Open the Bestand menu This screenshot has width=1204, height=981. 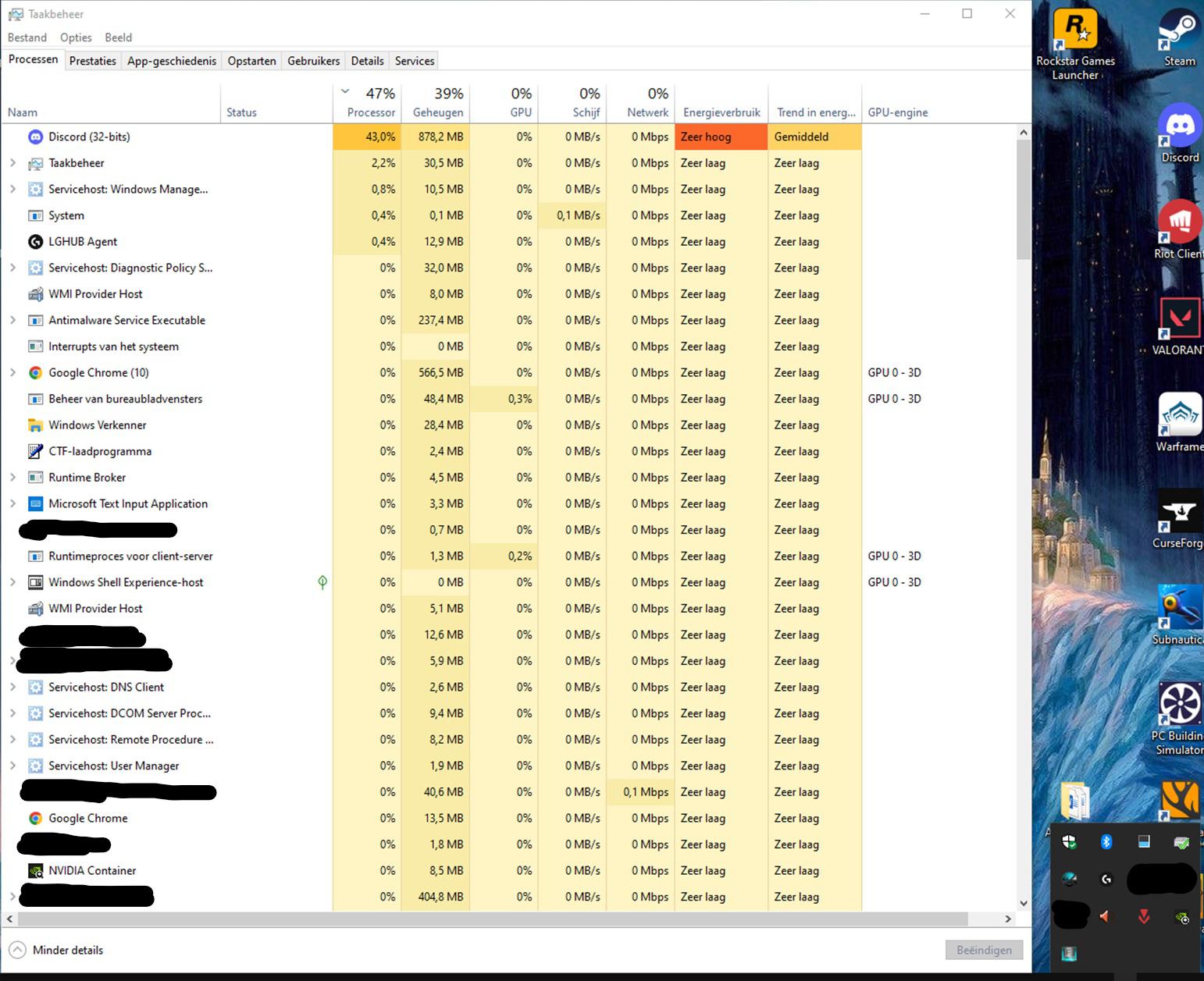[27, 37]
